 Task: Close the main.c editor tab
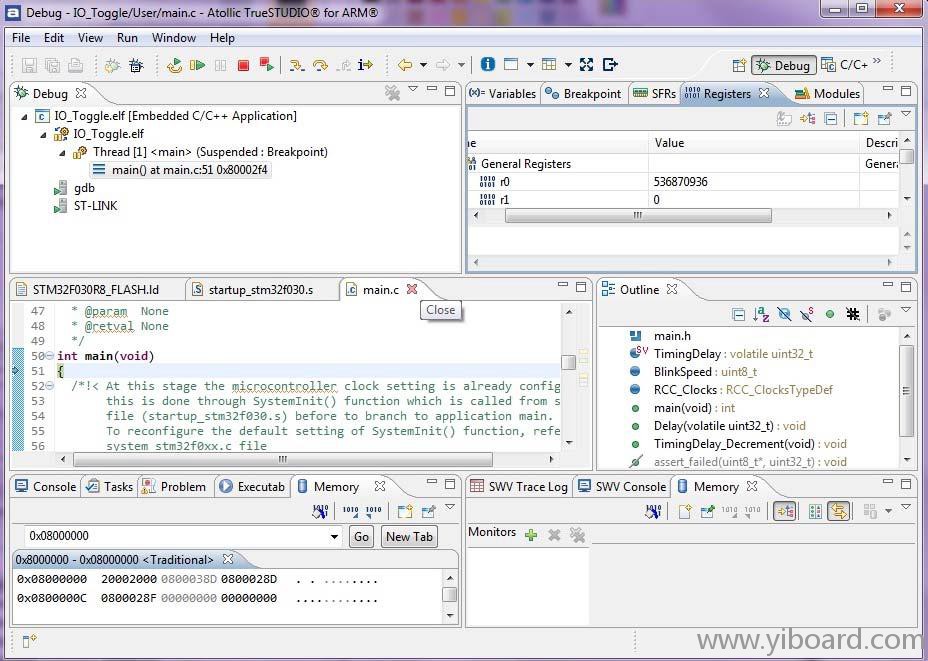point(412,289)
